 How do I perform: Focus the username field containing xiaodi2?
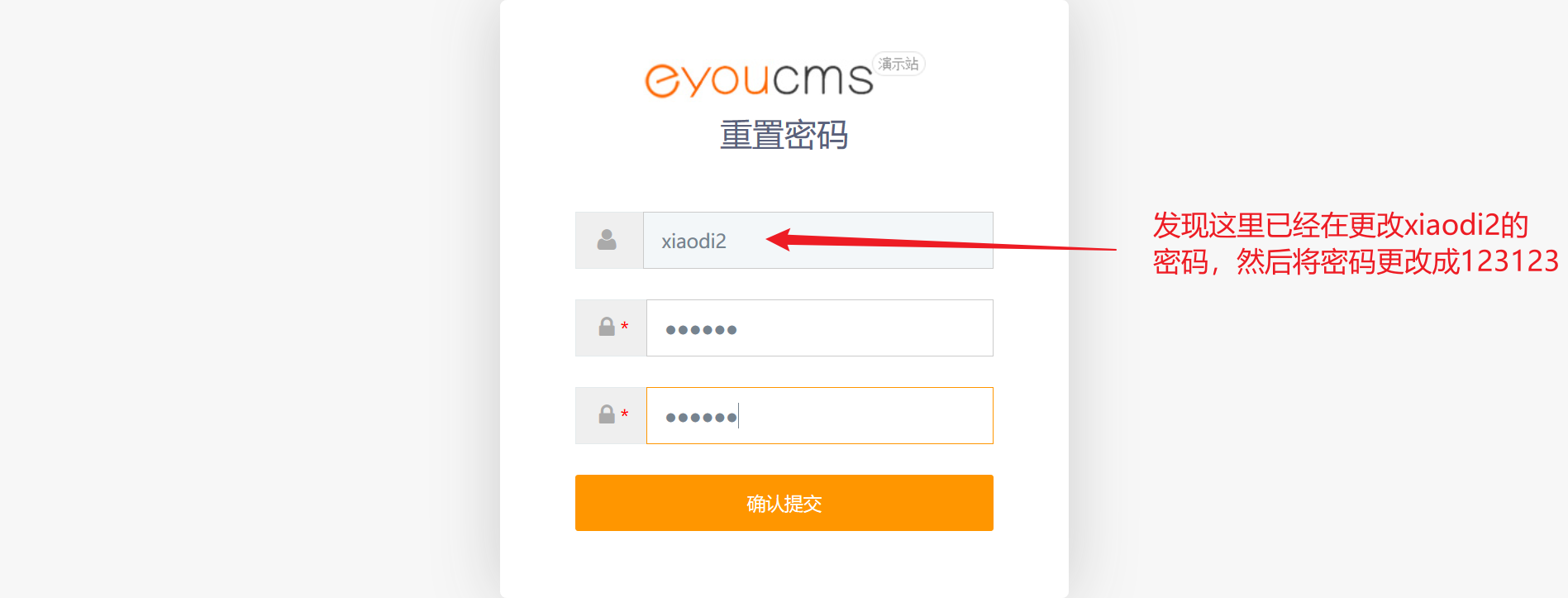click(x=818, y=240)
